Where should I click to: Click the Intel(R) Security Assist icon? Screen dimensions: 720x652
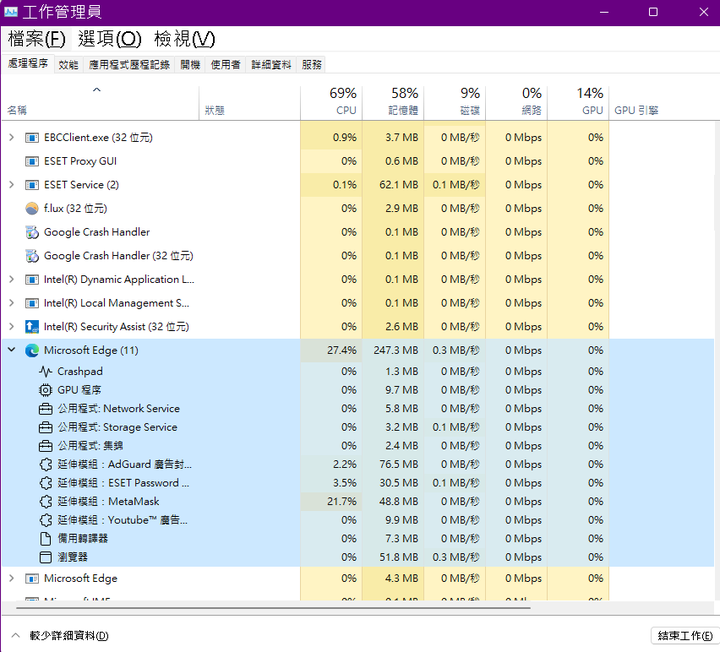pos(32,327)
